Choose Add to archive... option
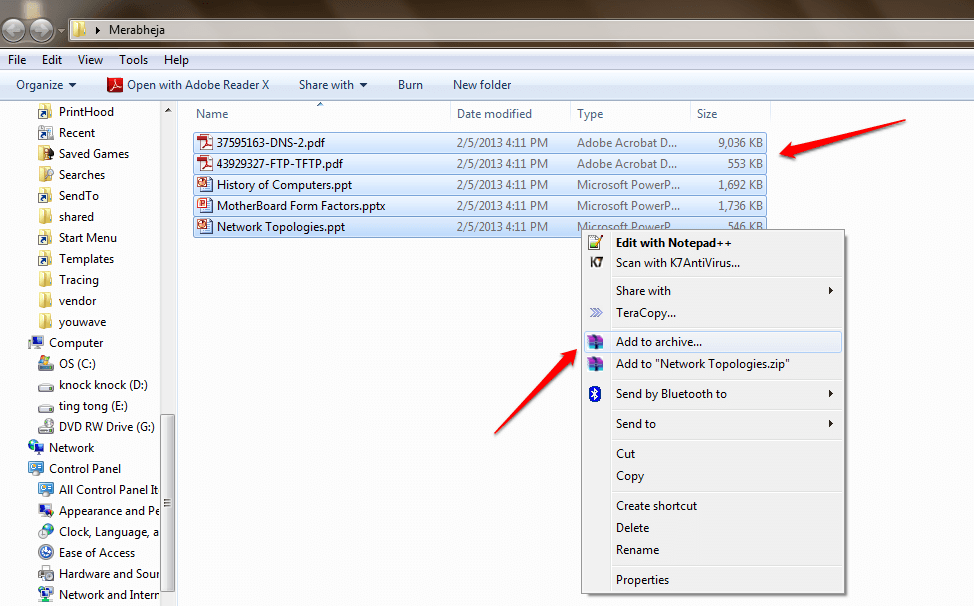 (712, 342)
